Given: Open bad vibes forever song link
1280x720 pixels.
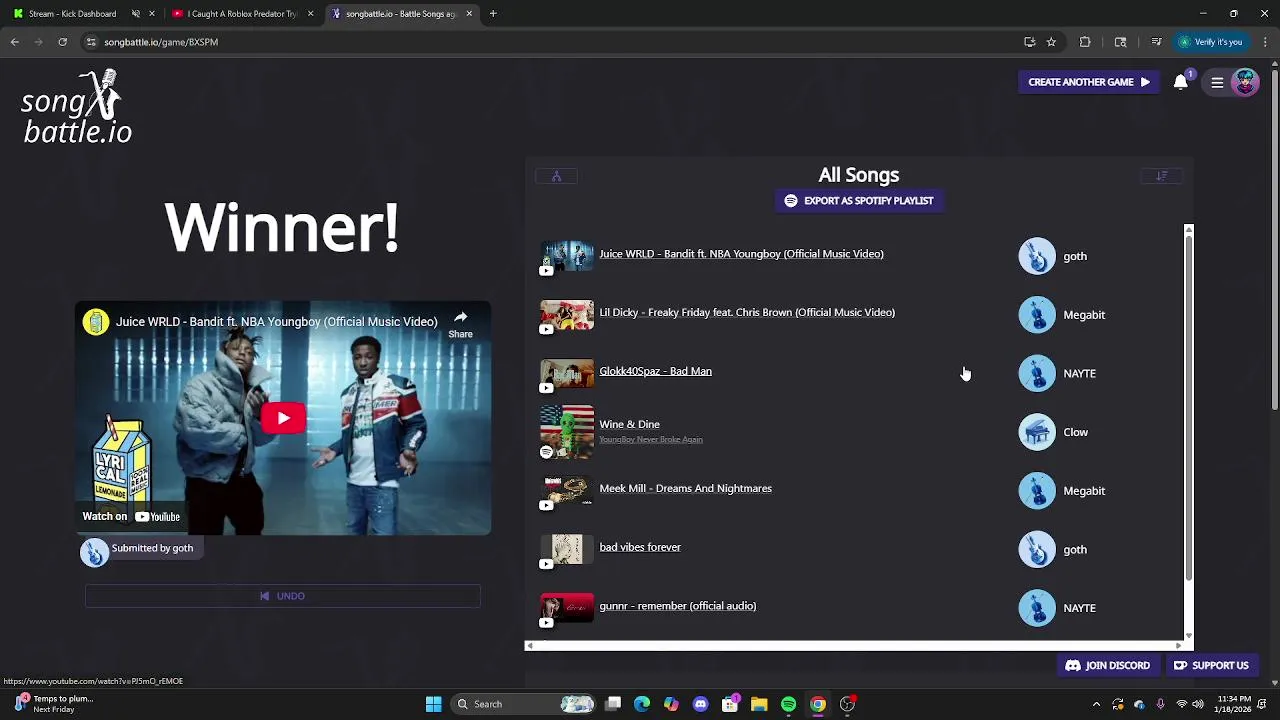Looking at the screenshot, I should click(x=640, y=547).
